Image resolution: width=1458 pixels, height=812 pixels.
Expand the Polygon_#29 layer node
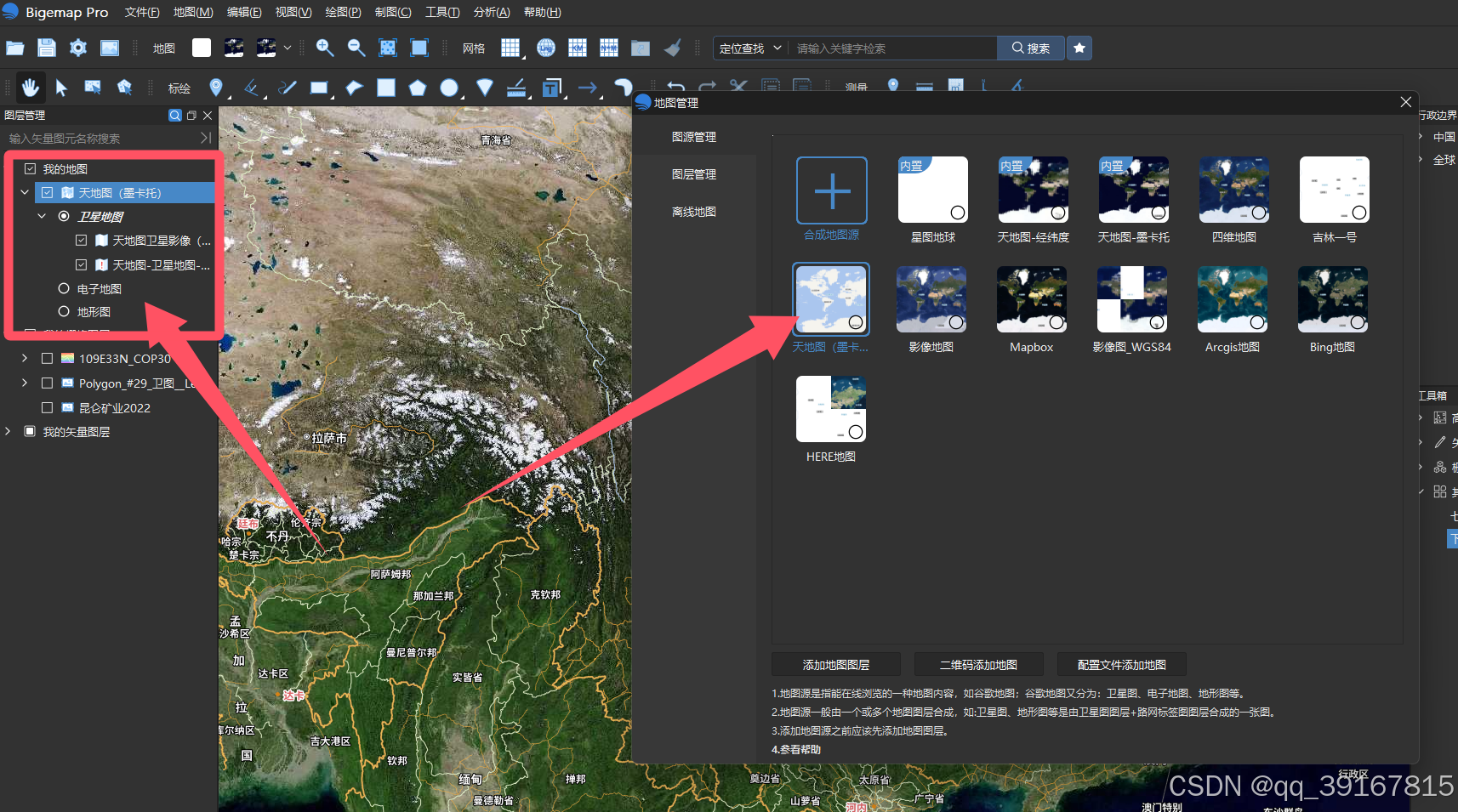tap(25, 383)
